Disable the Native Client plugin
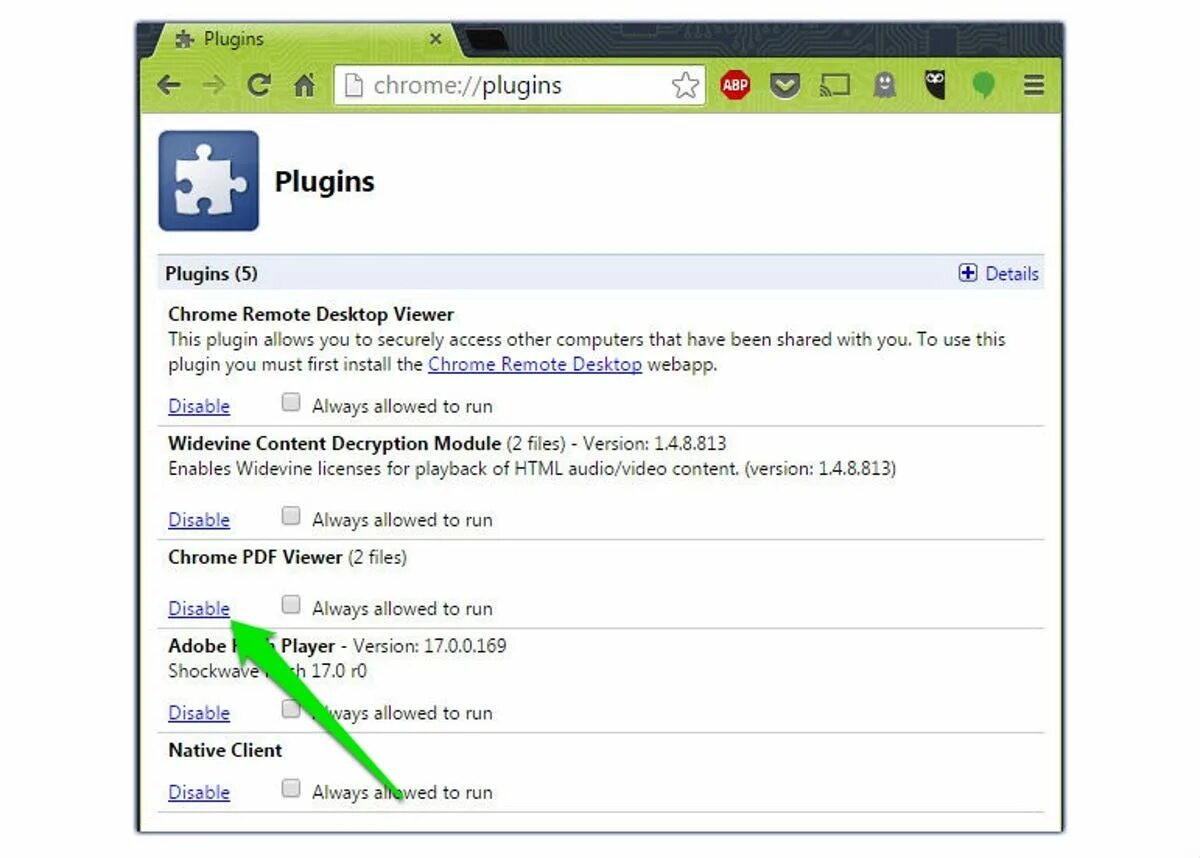This screenshot has height=858, width=1200. pos(199,792)
